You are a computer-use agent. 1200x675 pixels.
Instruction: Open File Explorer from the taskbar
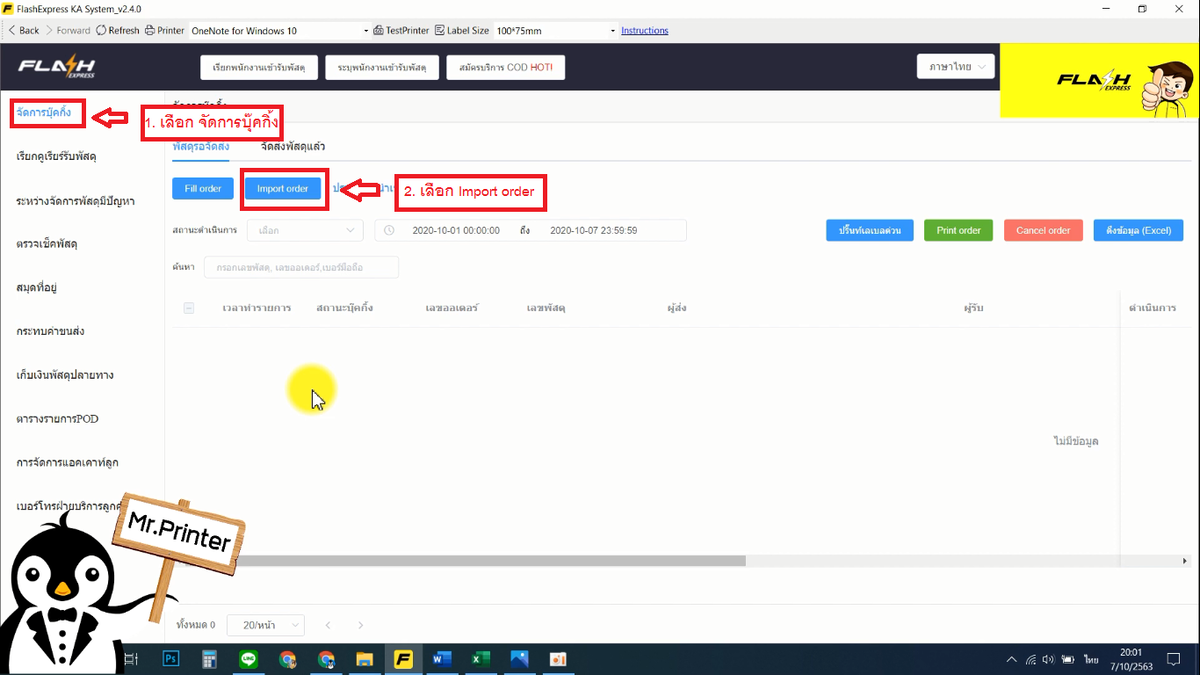point(365,659)
